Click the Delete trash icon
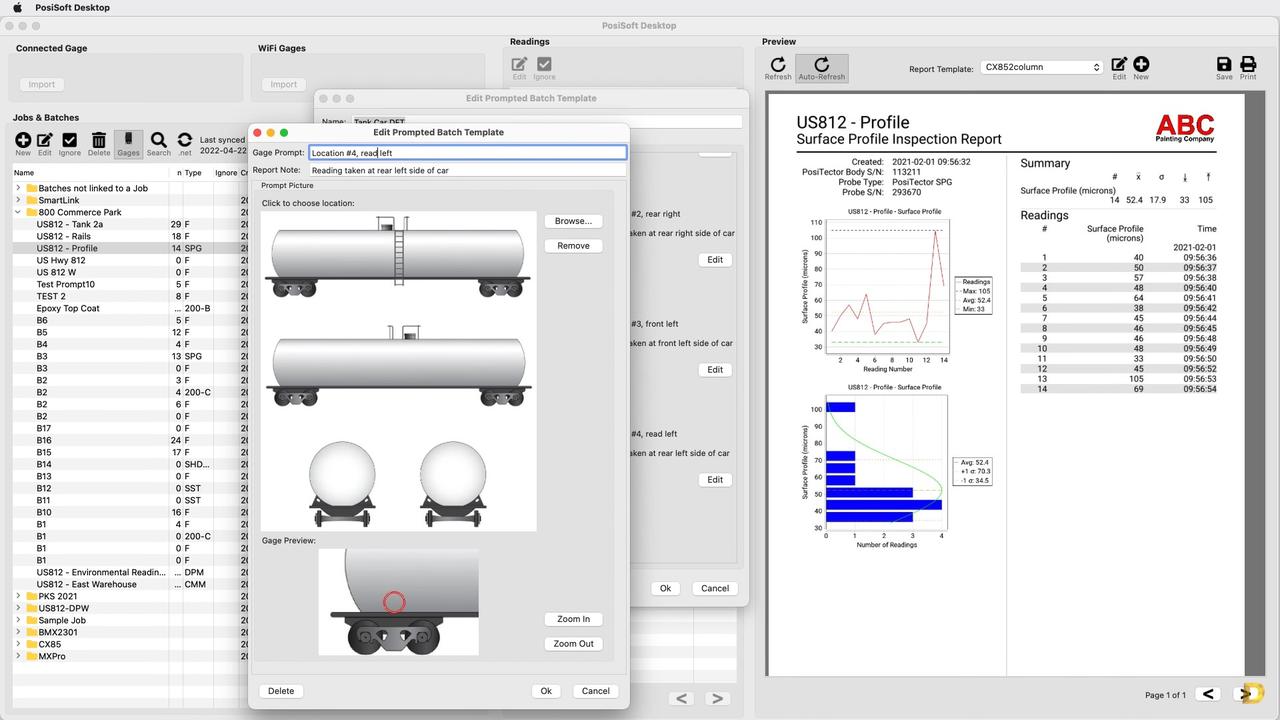The width and height of the screenshot is (1280, 720). (98, 141)
